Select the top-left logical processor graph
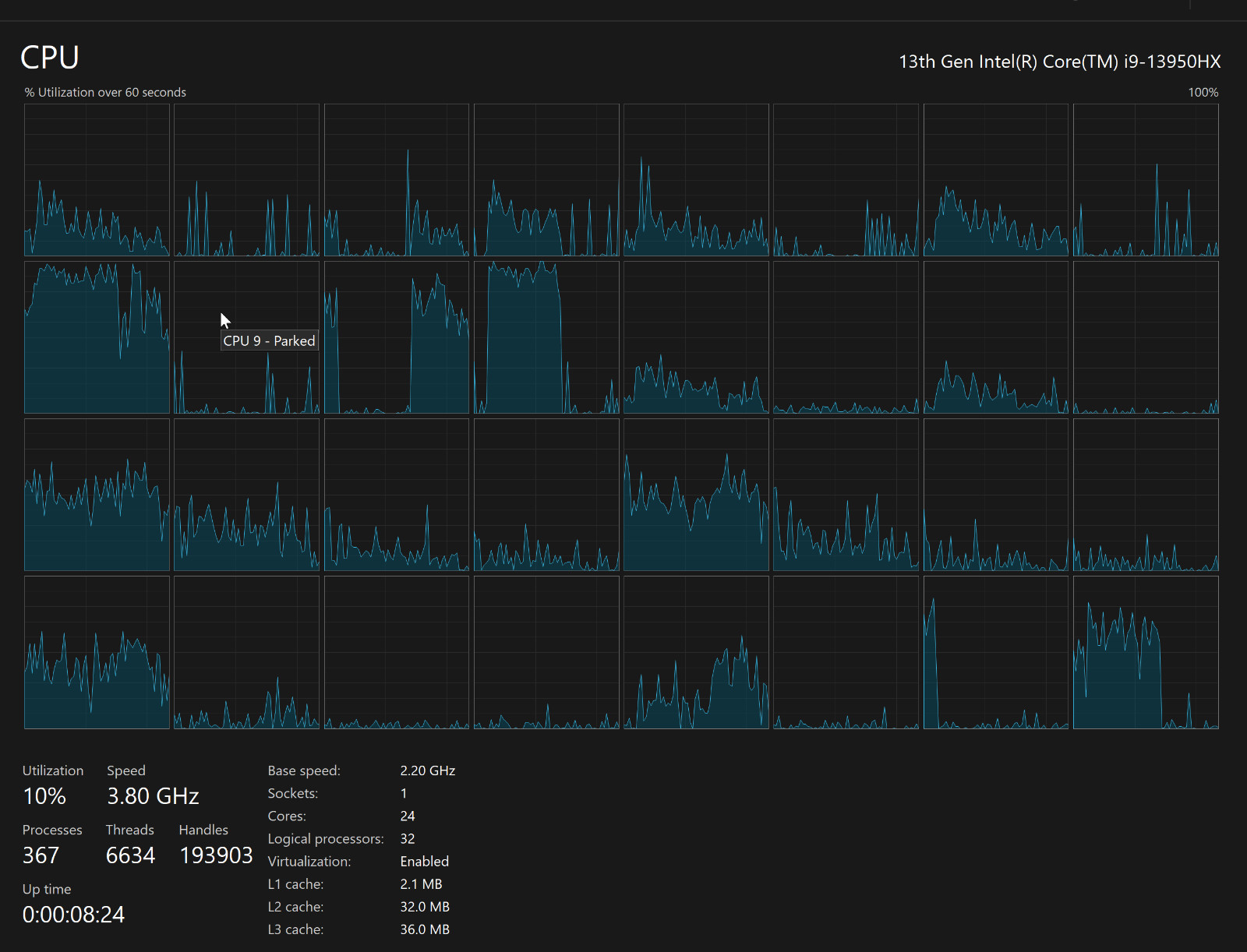The width and height of the screenshot is (1247, 952). point(97,180)
